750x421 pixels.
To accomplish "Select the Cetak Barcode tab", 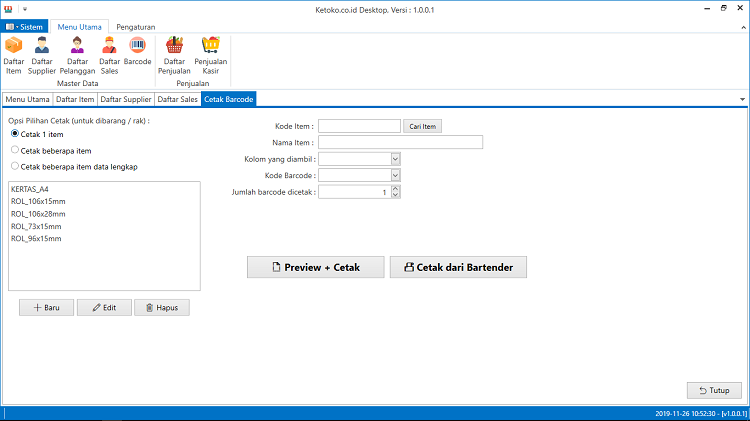I will (x=229, y=99).
